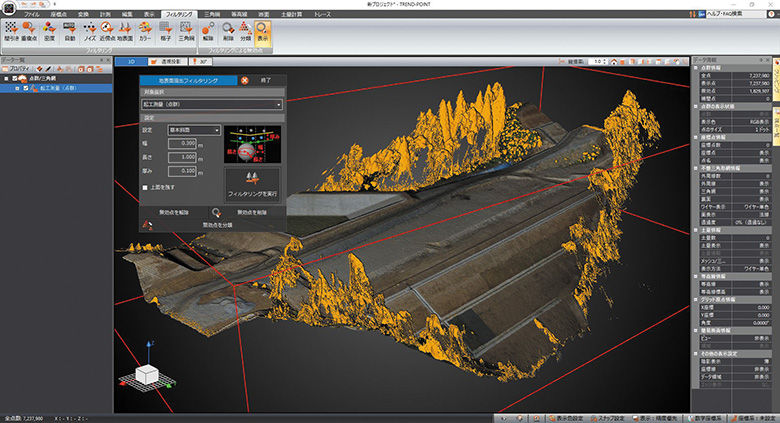Select the 密度 density filter icon
The height and width of the screenshot is (423, 780).
pos(49,31)
